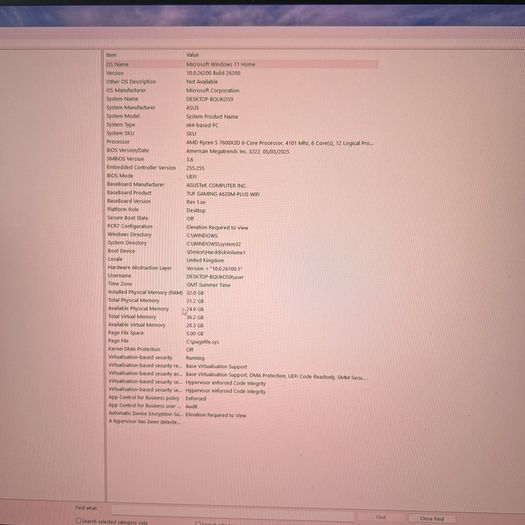Viewport: 525px width, 525px height.
Task: Select the BIOS Version/Date row
Action: coord(240,151)
